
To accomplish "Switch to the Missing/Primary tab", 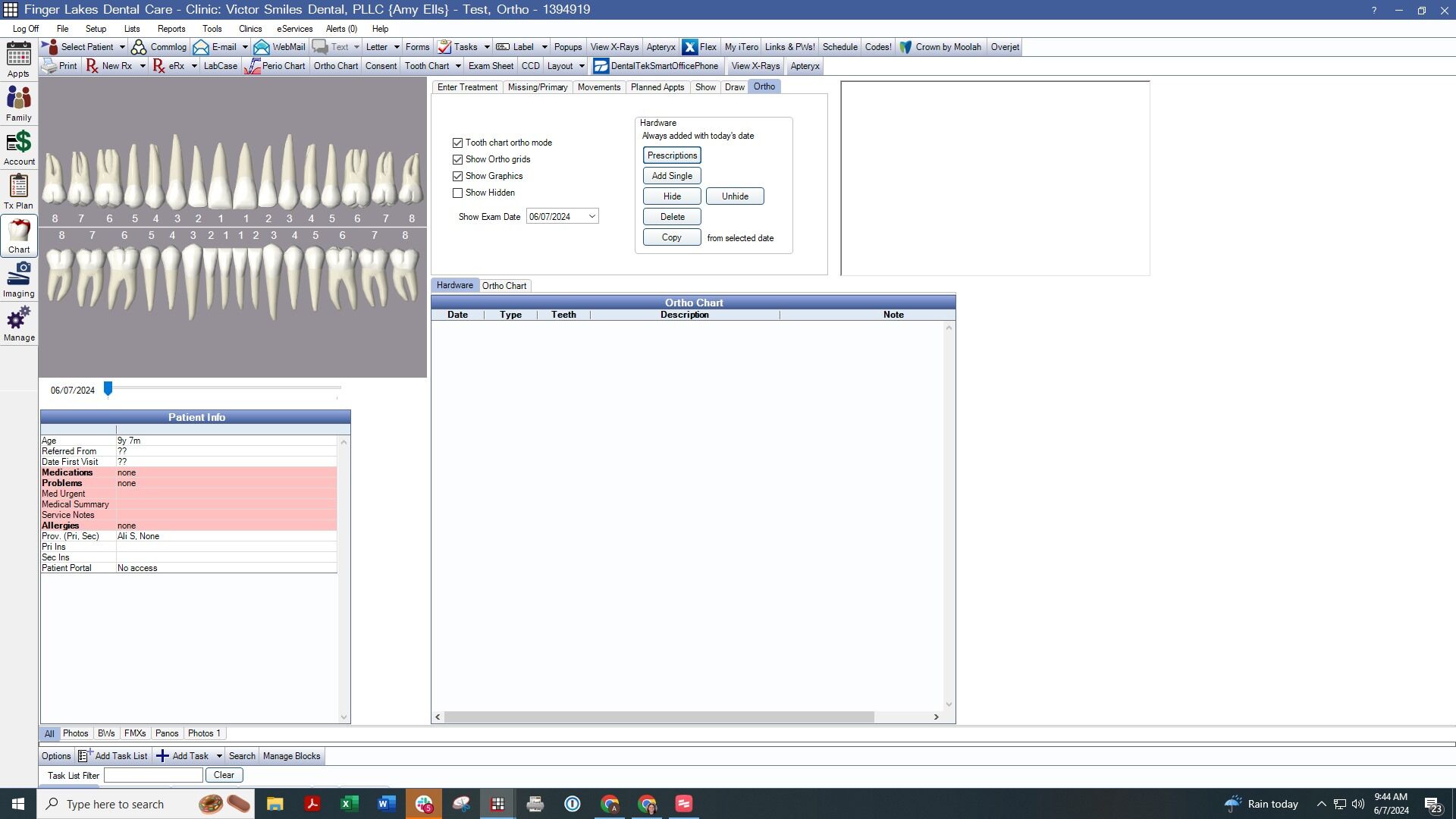I will 538,87.
